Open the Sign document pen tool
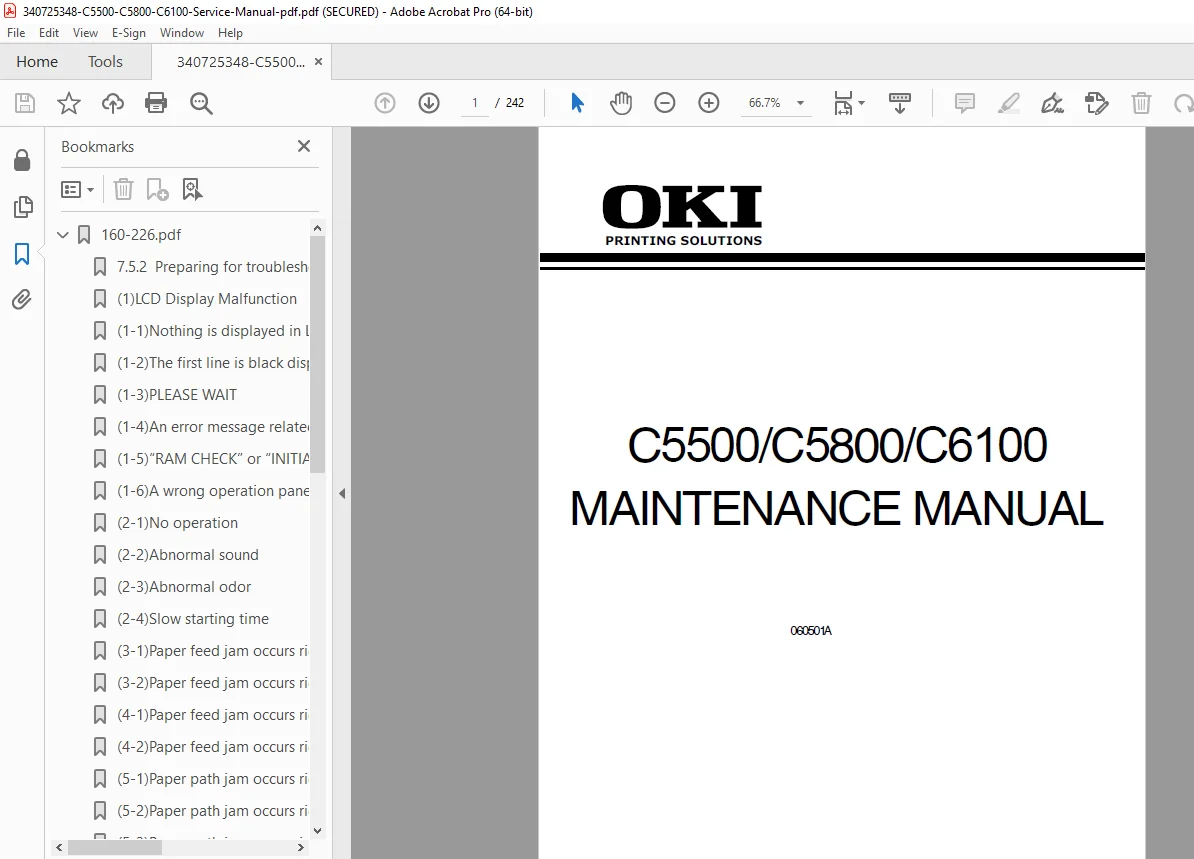1194x859 pixels. tap(1052, 103)
